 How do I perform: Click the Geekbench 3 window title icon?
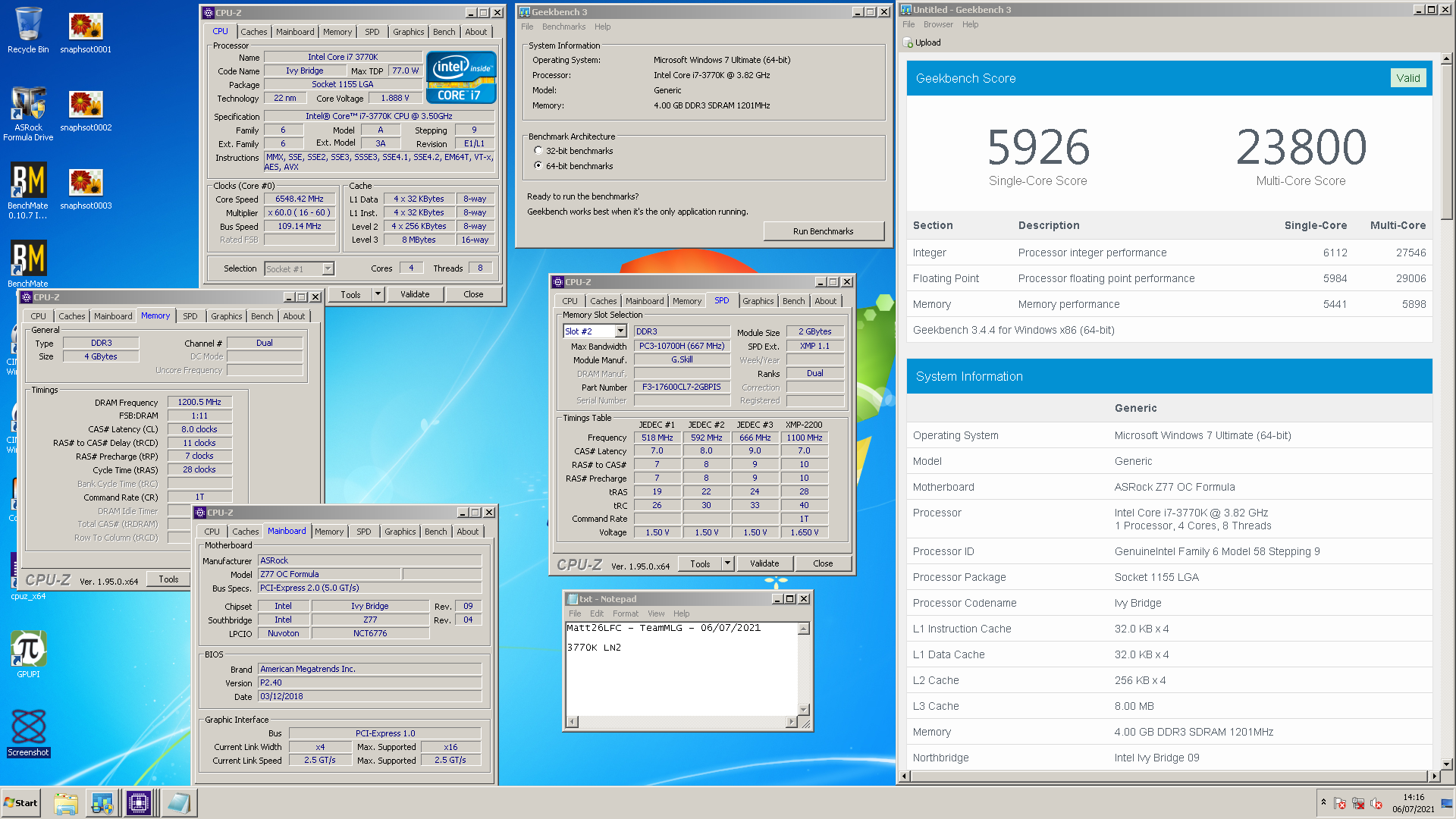click(524, 12)
